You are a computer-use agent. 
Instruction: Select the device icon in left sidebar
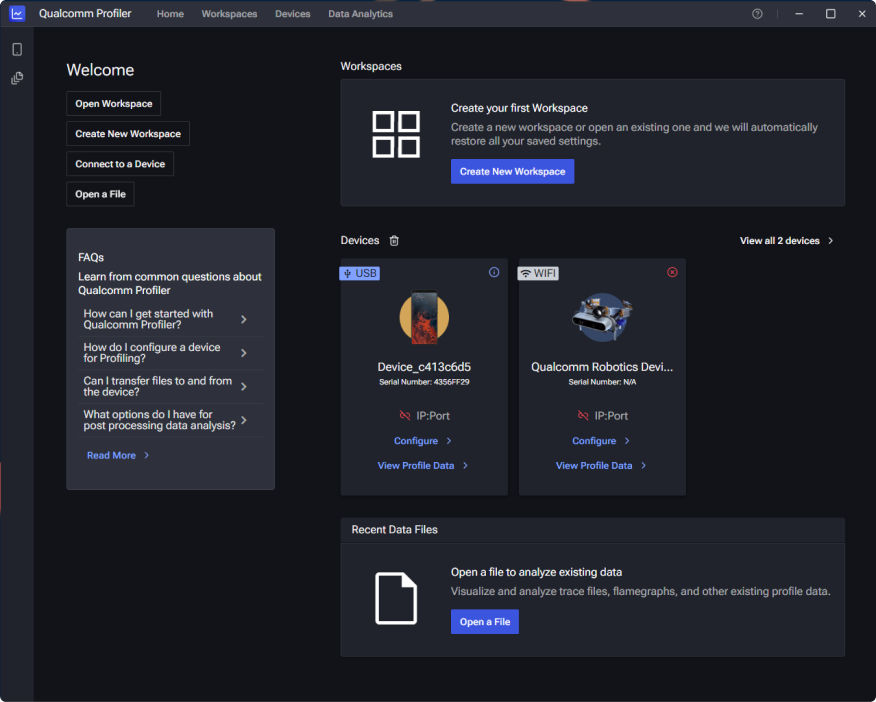[16, 48]
